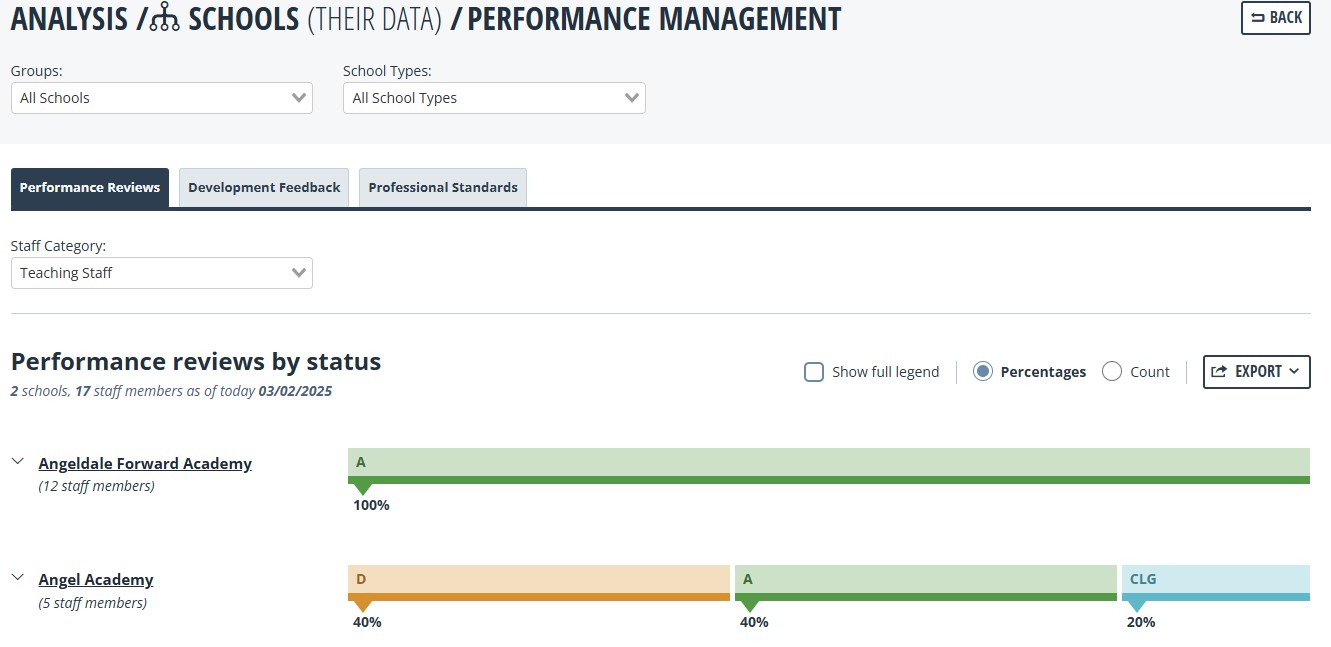
Task: Click the BACK button at top right
Action: click(1276, 18)
